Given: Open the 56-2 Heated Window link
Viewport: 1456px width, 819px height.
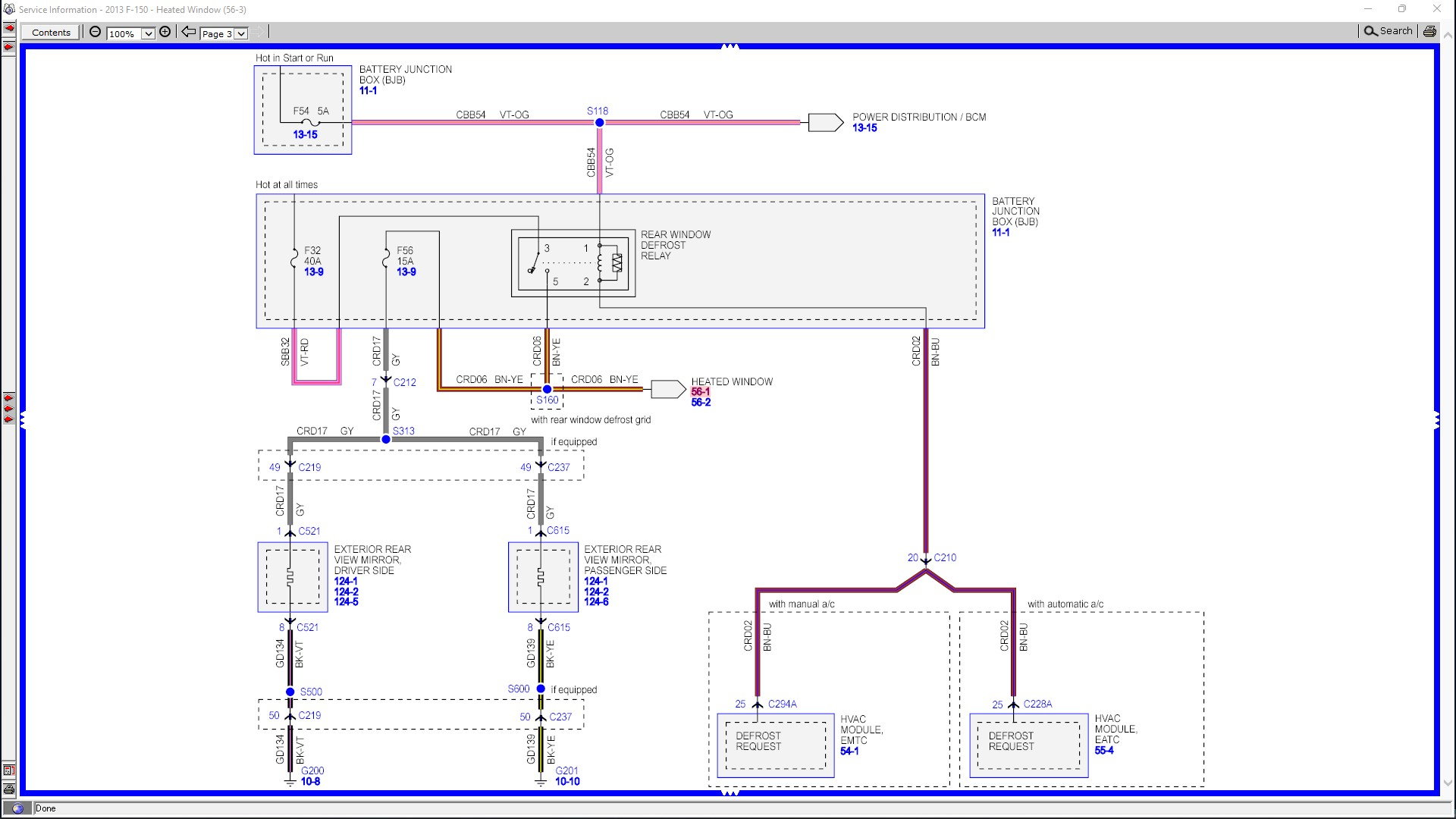Looking at the screenshot, I should [701, 402].
